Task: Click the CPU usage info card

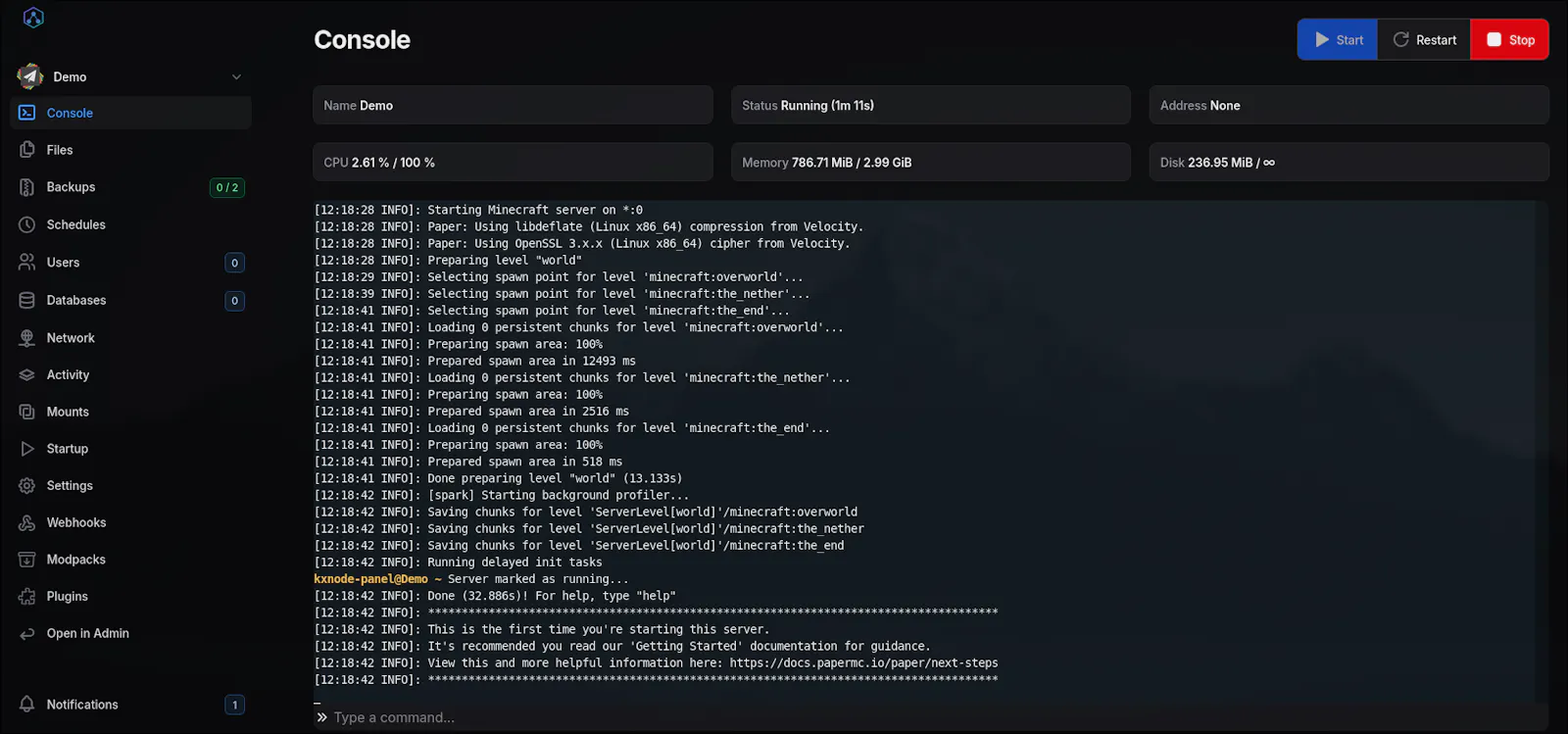Action: click(x=513, y=162)
